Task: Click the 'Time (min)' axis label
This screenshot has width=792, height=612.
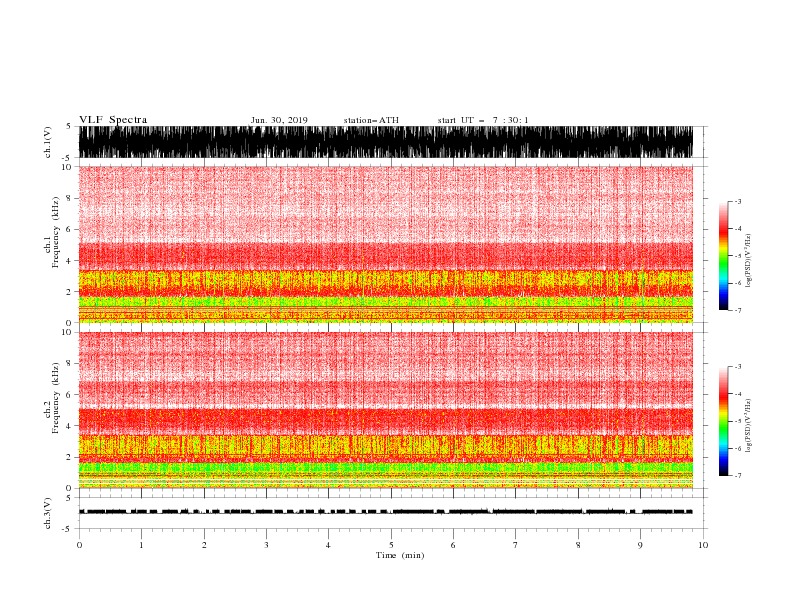Action: 400,555
